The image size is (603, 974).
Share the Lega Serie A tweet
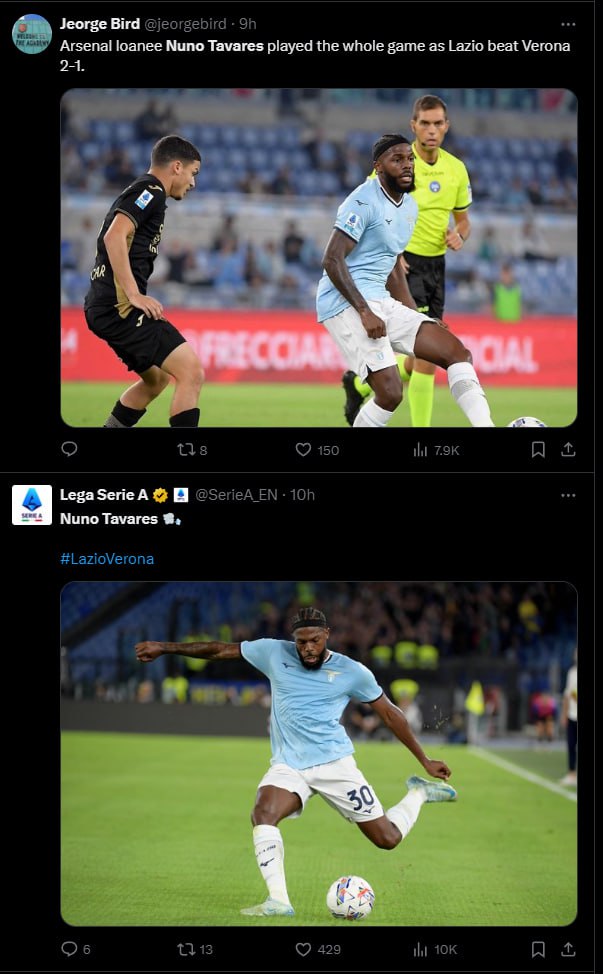(568, 949)
